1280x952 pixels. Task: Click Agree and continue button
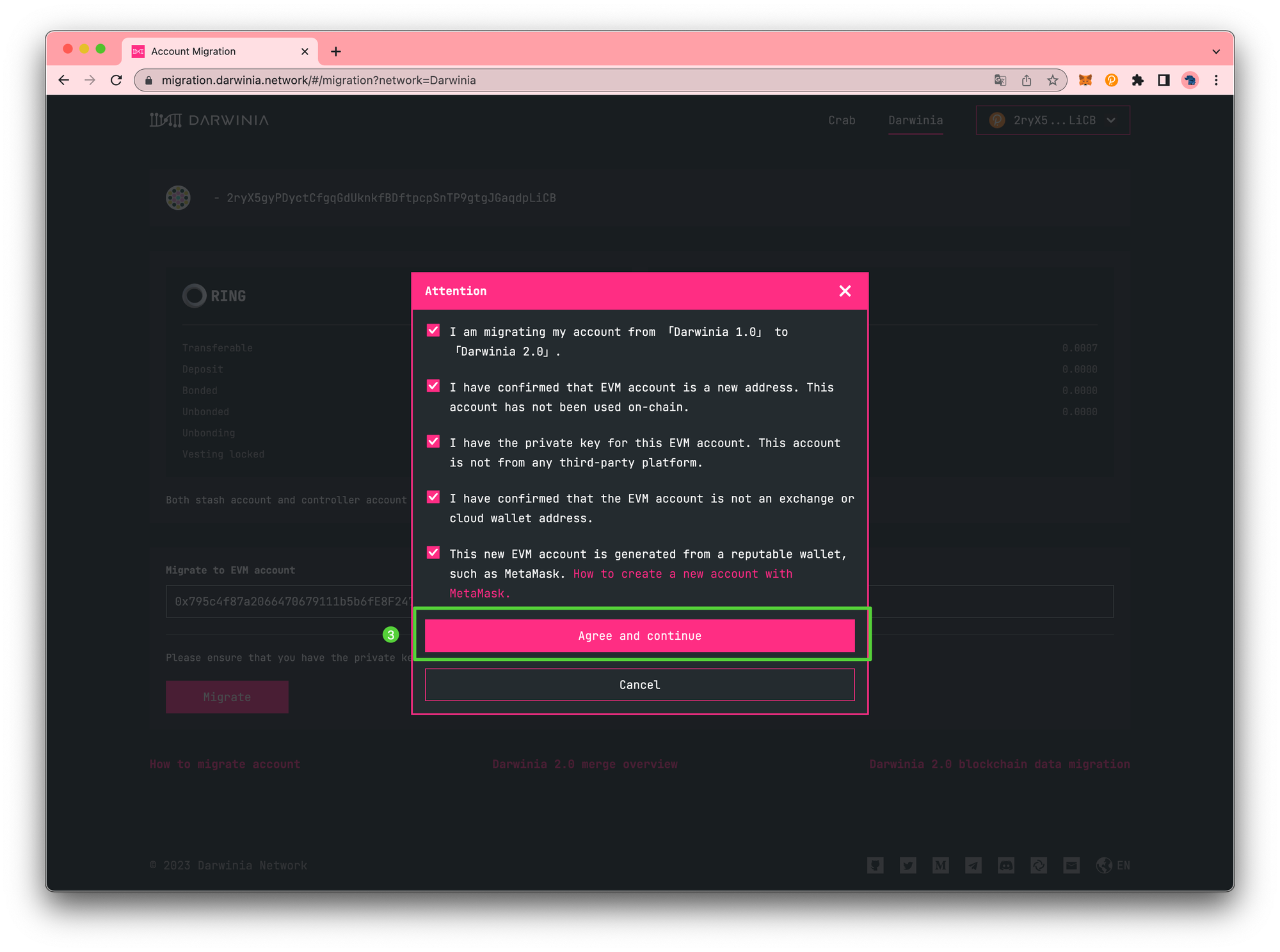tap(640, 635)
